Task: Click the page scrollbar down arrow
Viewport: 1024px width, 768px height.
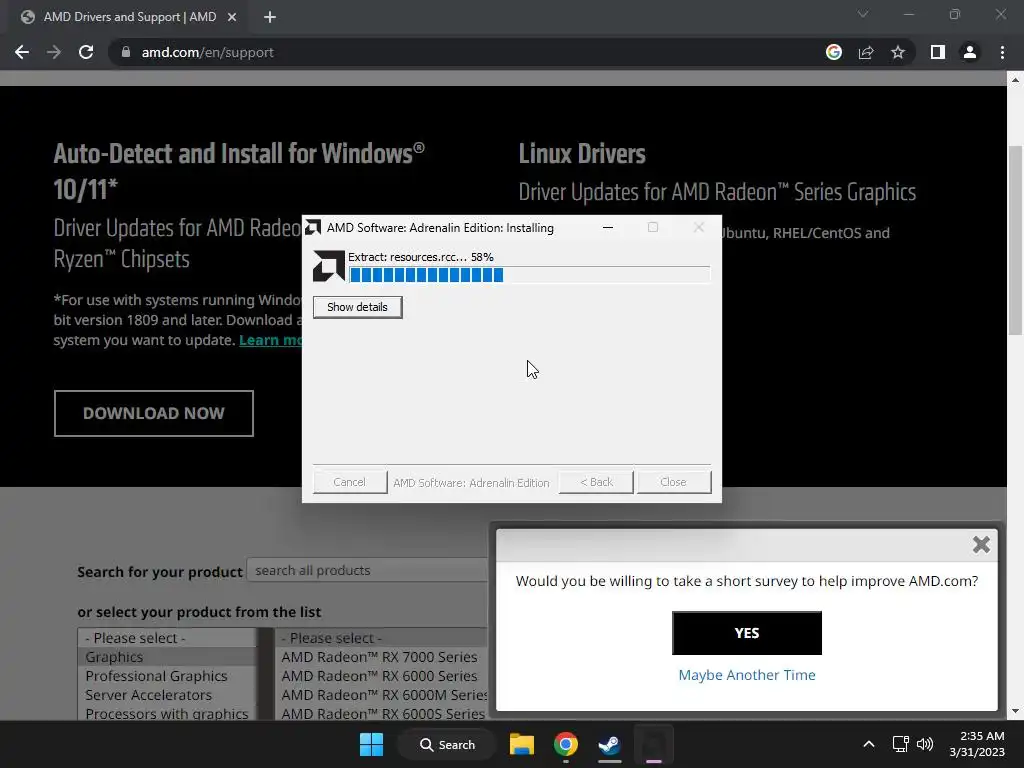Action: click(x=1015, y=712)
